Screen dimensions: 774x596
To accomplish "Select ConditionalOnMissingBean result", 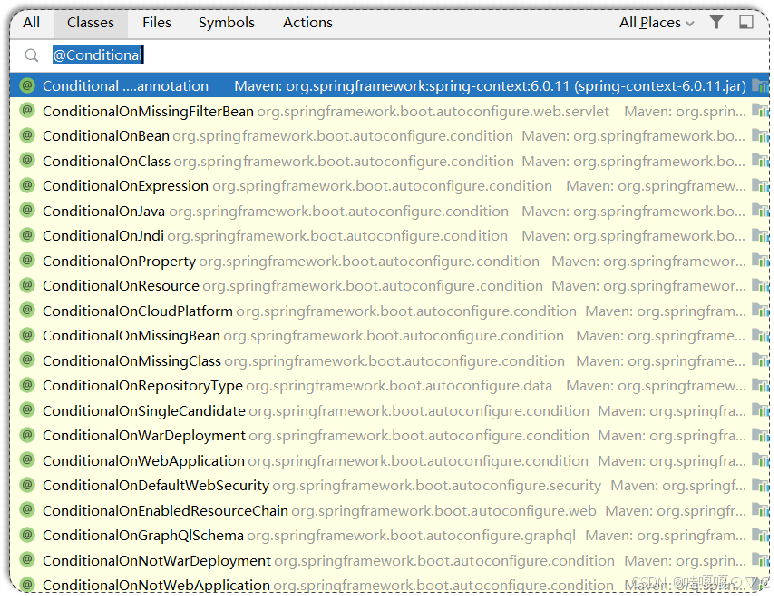I will [x=389, y=336].
